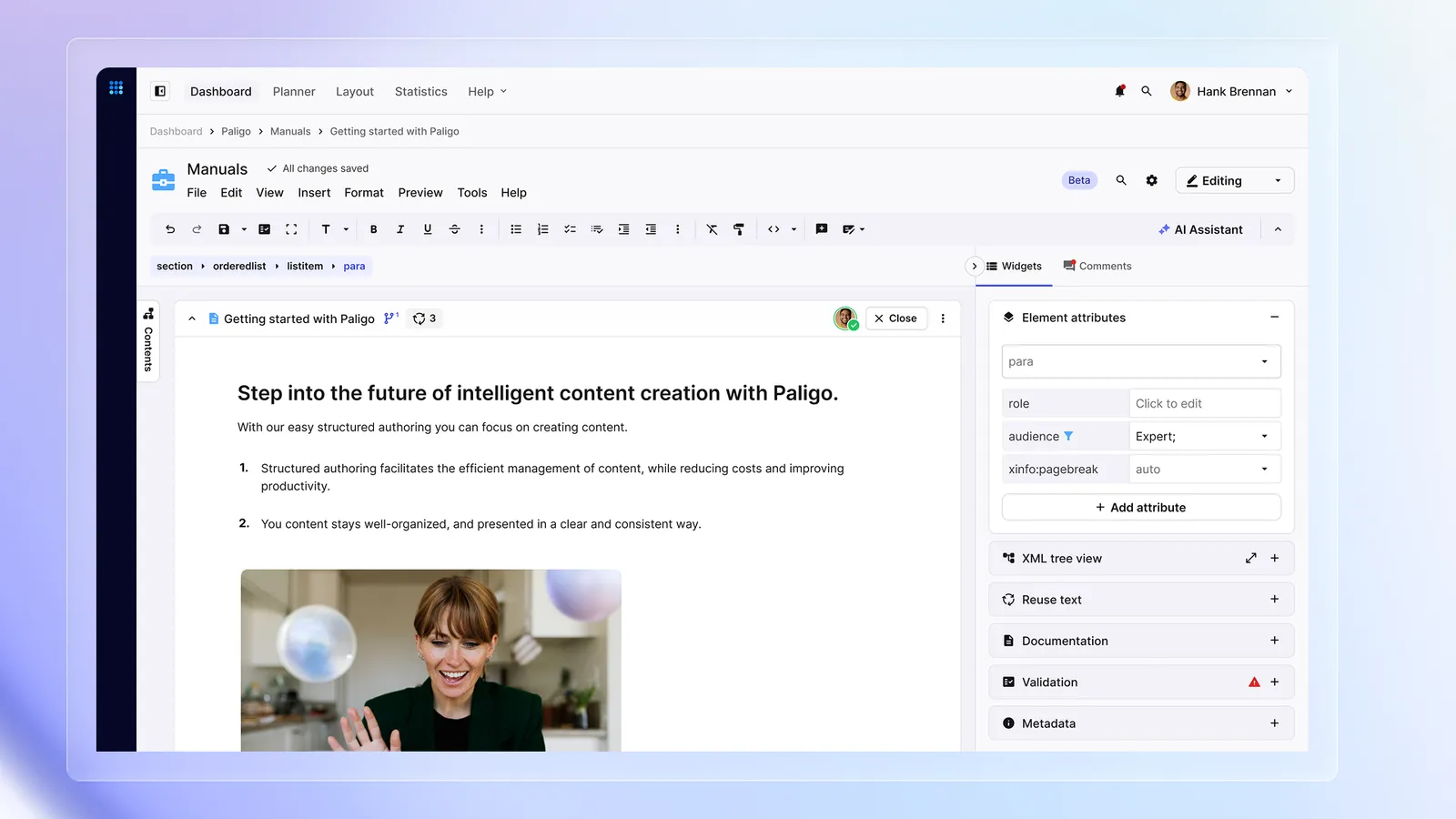Add a comment with toolbar icon

click(x=822, y=229)
